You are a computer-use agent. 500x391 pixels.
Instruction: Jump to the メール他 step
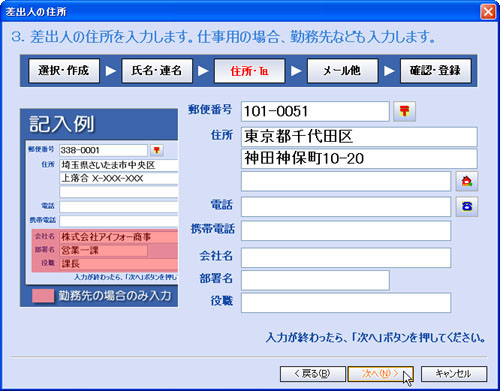tap(343, 71)
